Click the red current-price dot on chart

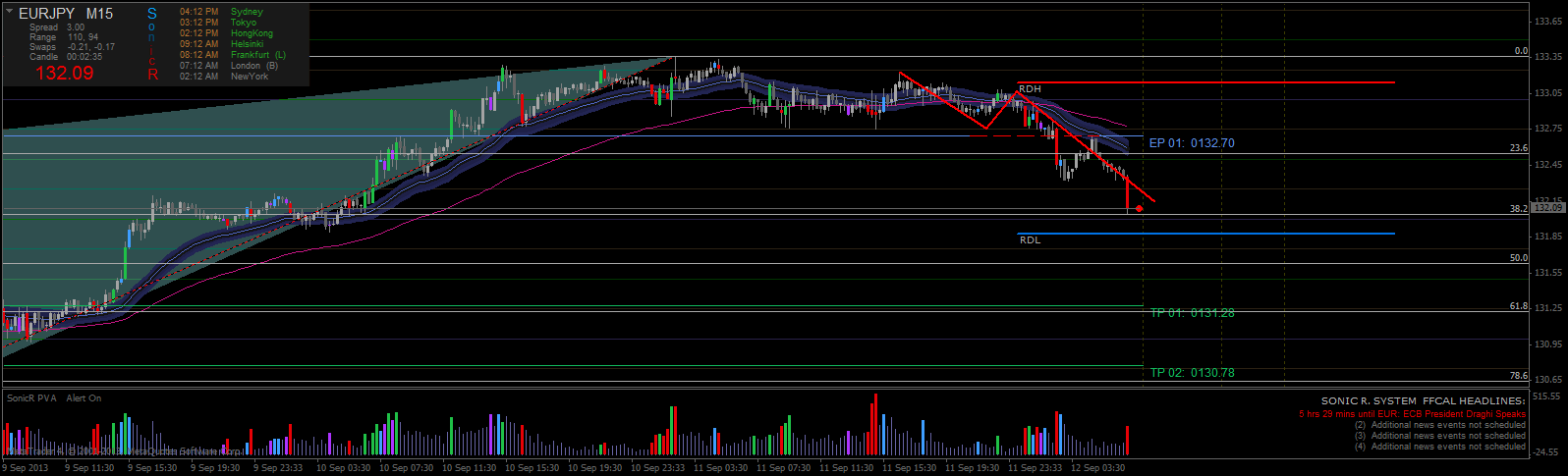tap(1139, 208)
